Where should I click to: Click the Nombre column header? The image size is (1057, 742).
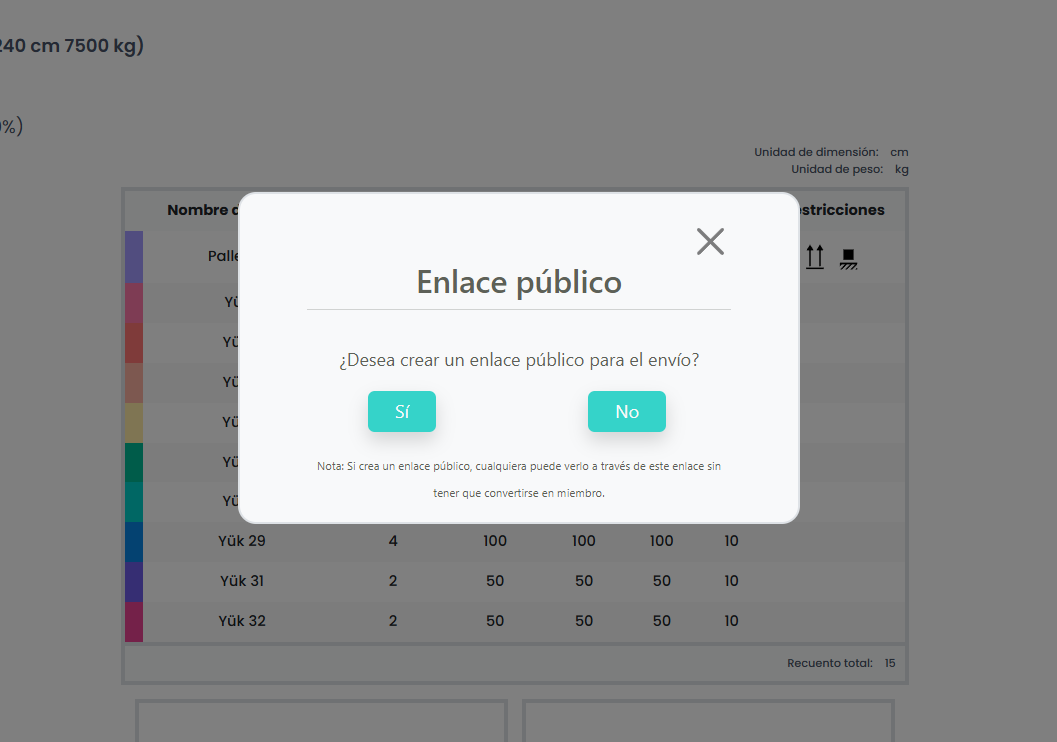(200, 209)
